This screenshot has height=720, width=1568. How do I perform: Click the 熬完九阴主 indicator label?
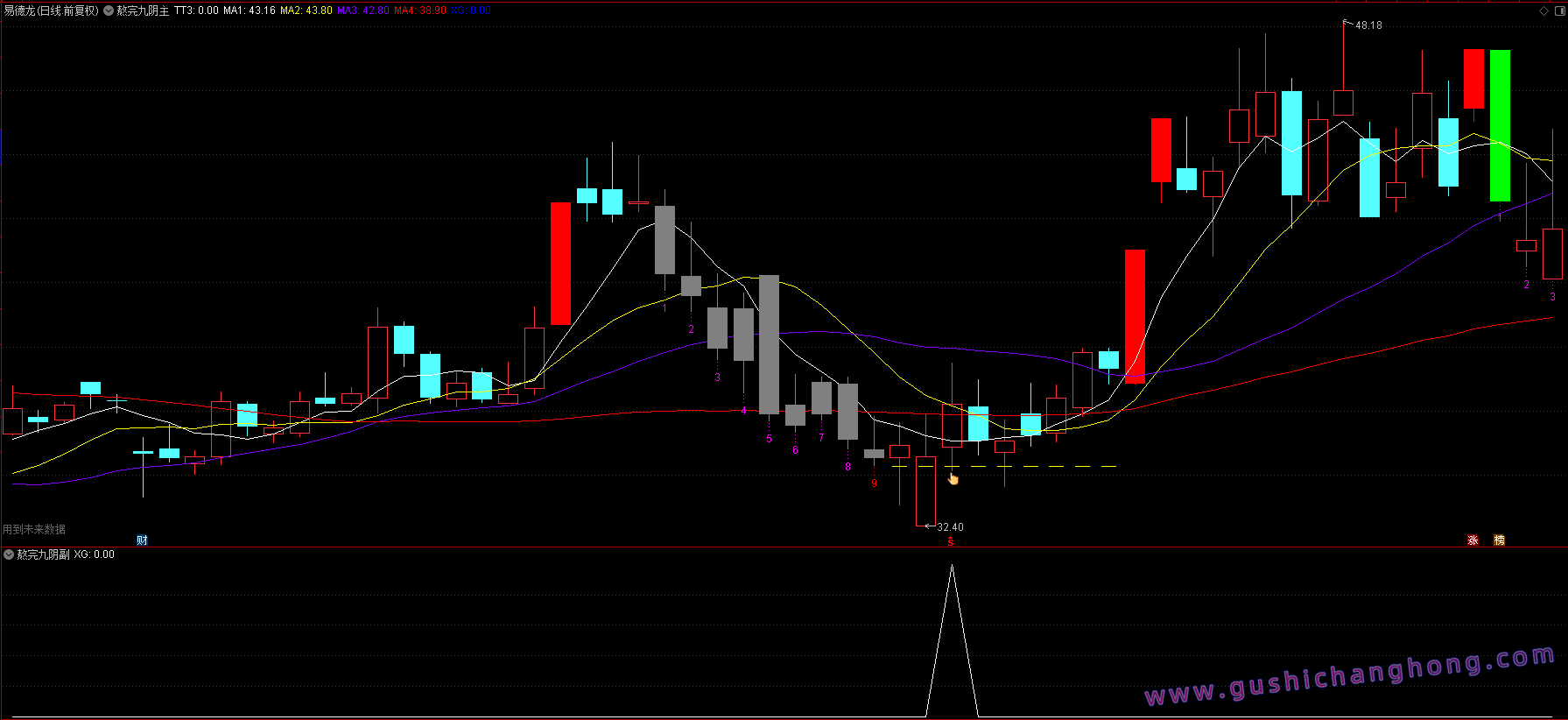coord(143,11)
